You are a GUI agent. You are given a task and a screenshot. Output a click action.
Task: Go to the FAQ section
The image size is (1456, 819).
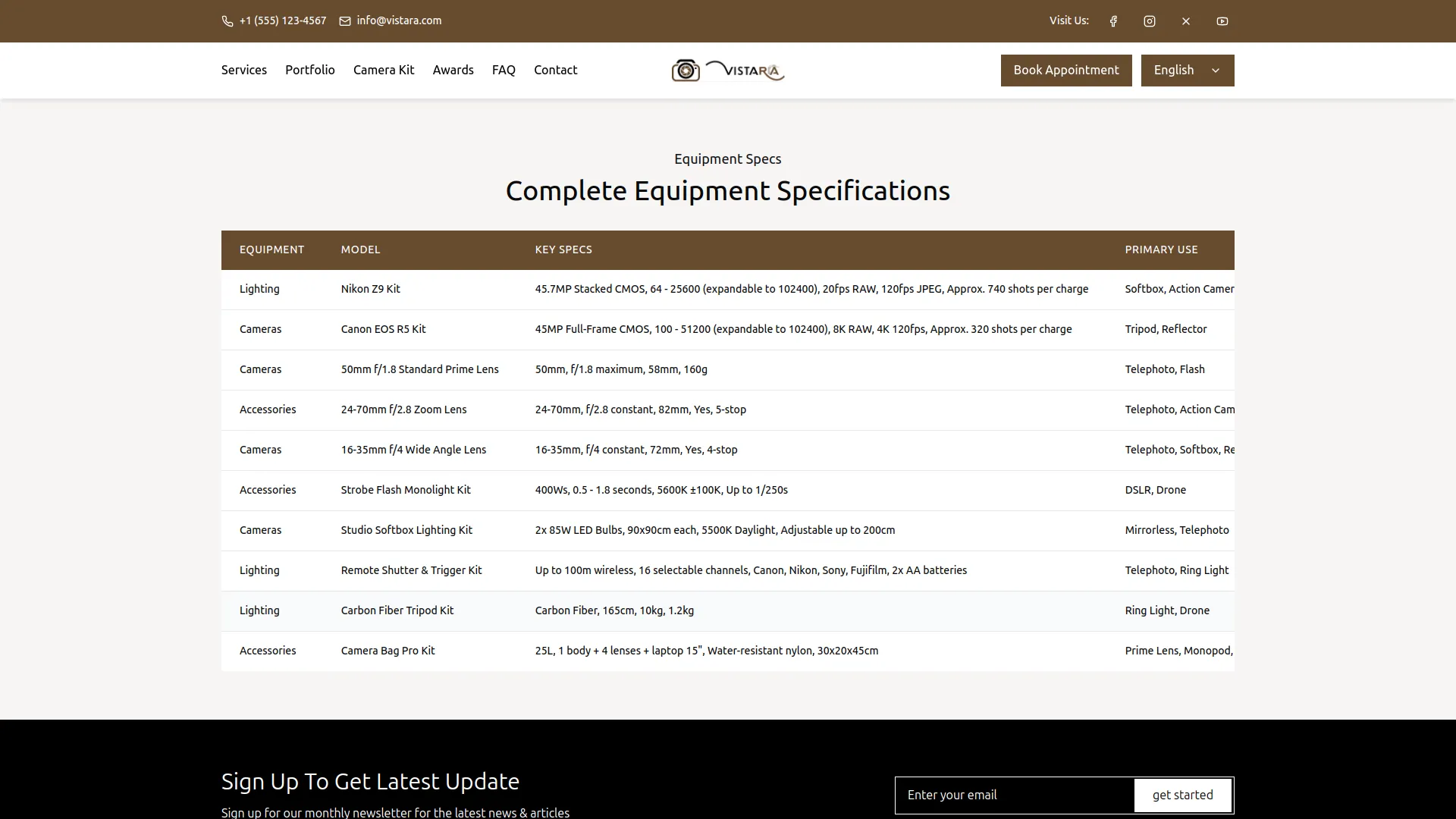[x=503, y=70]
